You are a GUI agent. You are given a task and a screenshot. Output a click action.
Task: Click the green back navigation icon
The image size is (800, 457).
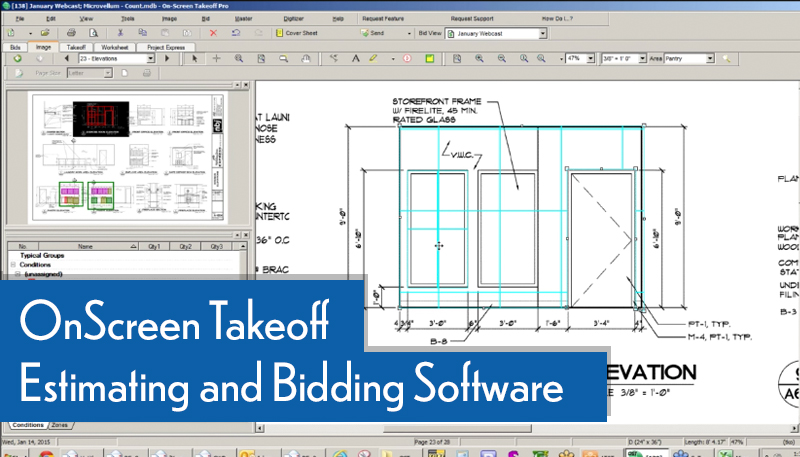click(x=17, y=59)
